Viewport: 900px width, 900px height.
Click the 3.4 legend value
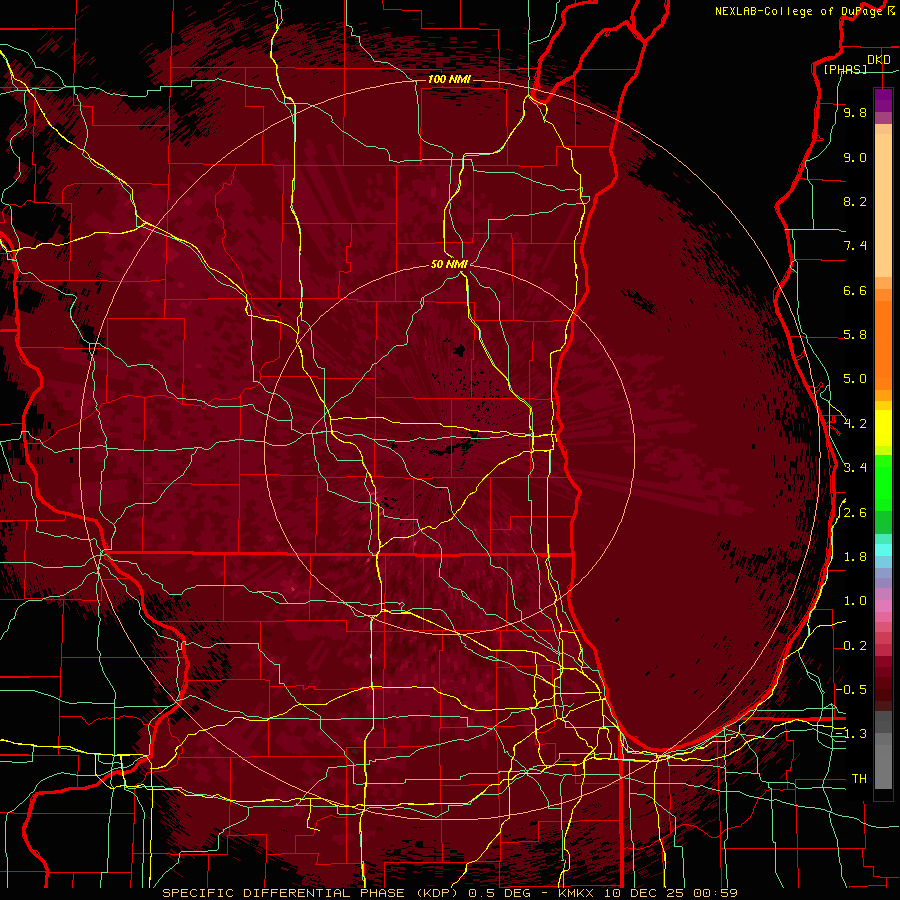(x=855, y=468)
